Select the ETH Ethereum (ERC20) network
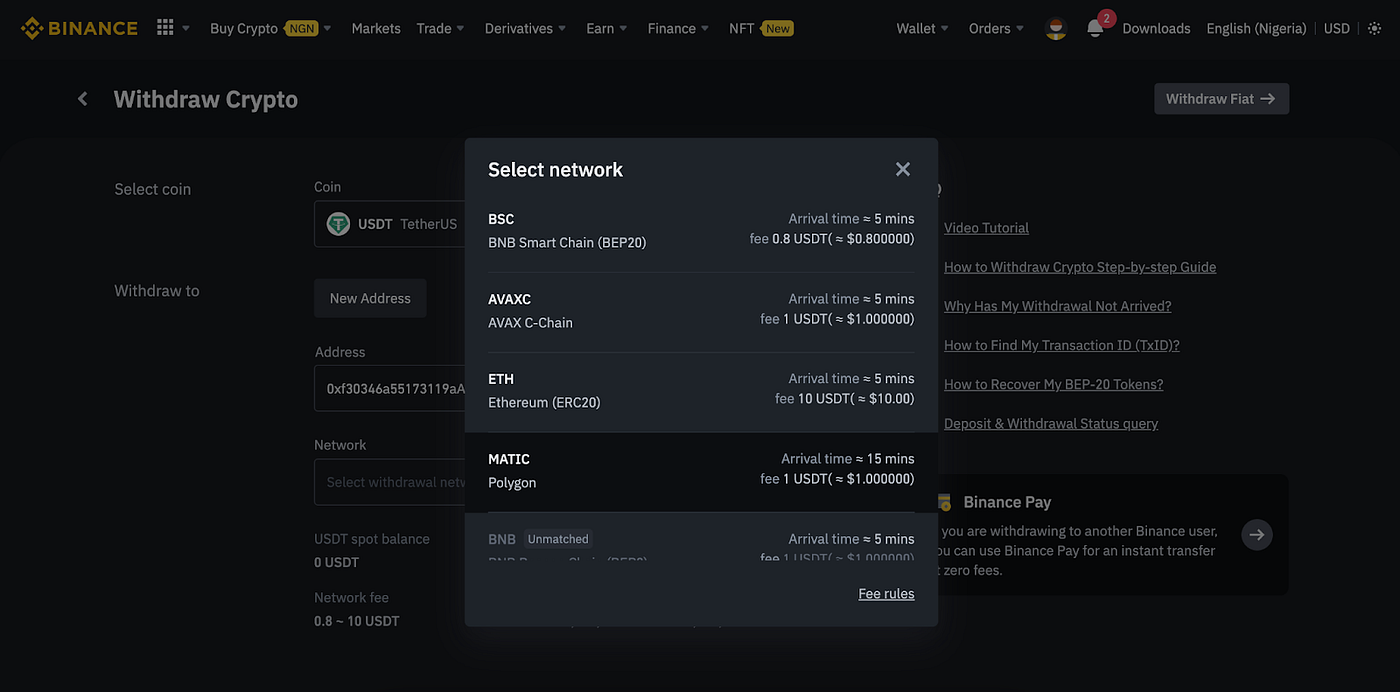This screenshot has height=692, width=1400. pos(701,391)
